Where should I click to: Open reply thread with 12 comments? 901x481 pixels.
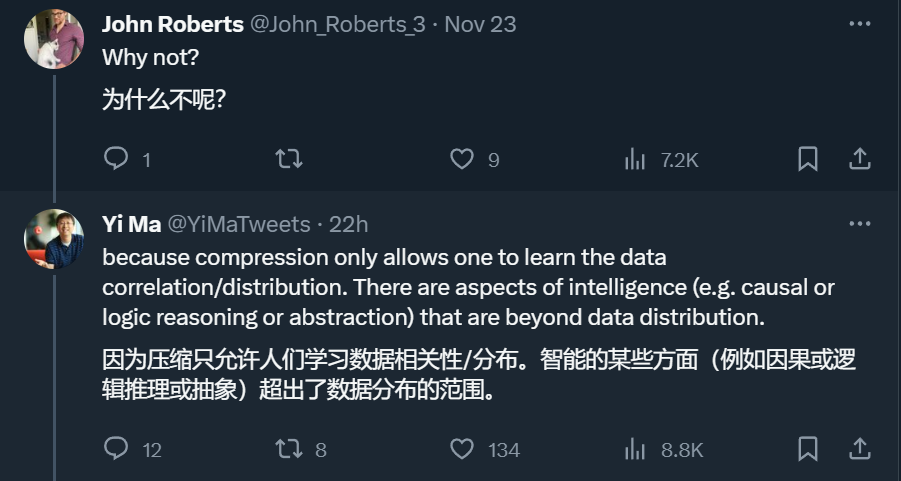(x=132, y=449)
